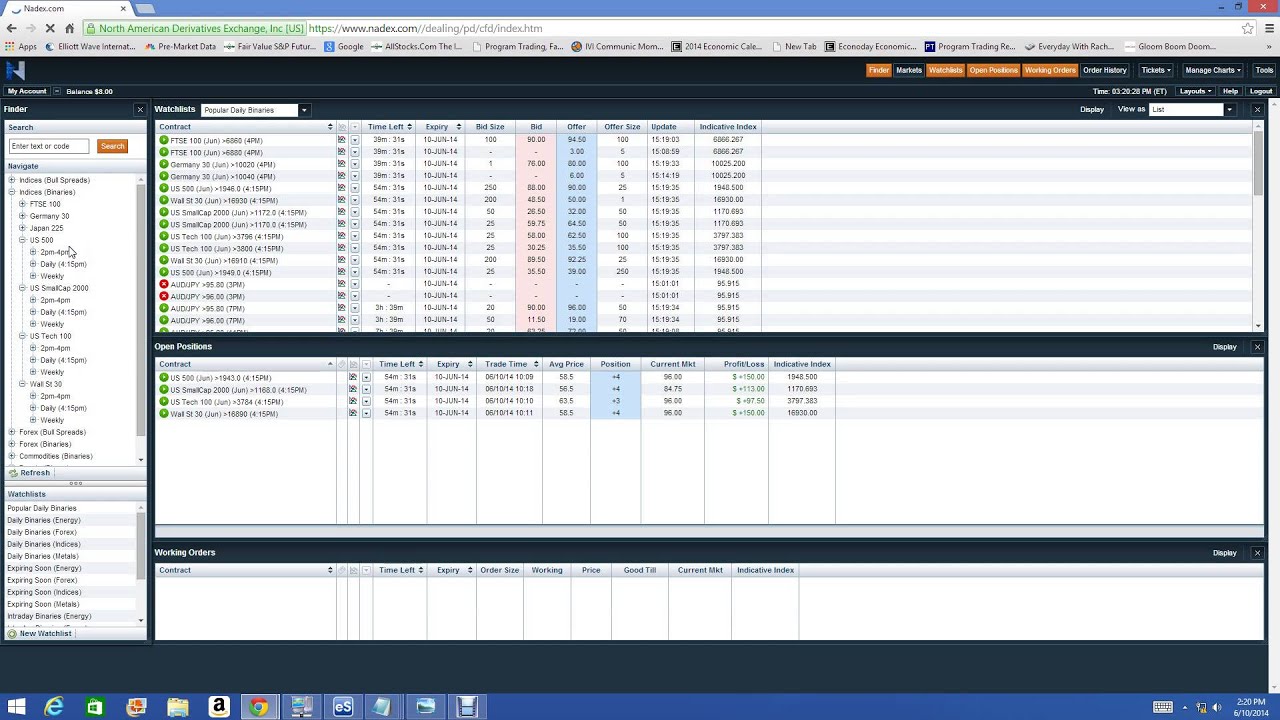Open Chrome from the Windows taskbar
The width and height of the screenshot is (1280, 720).
(x=259, y=707)
